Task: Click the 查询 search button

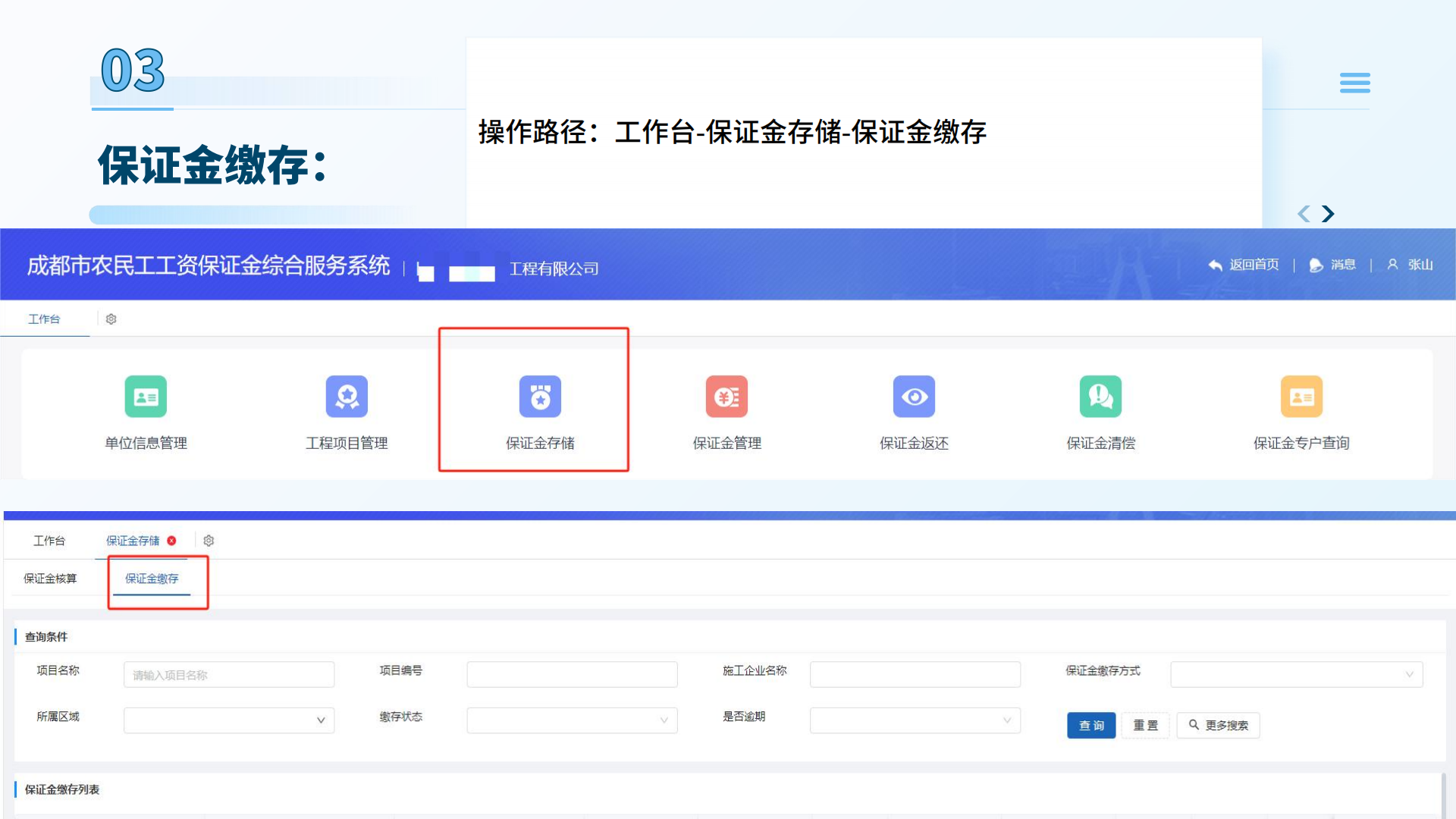Action: coord(1090,725)
